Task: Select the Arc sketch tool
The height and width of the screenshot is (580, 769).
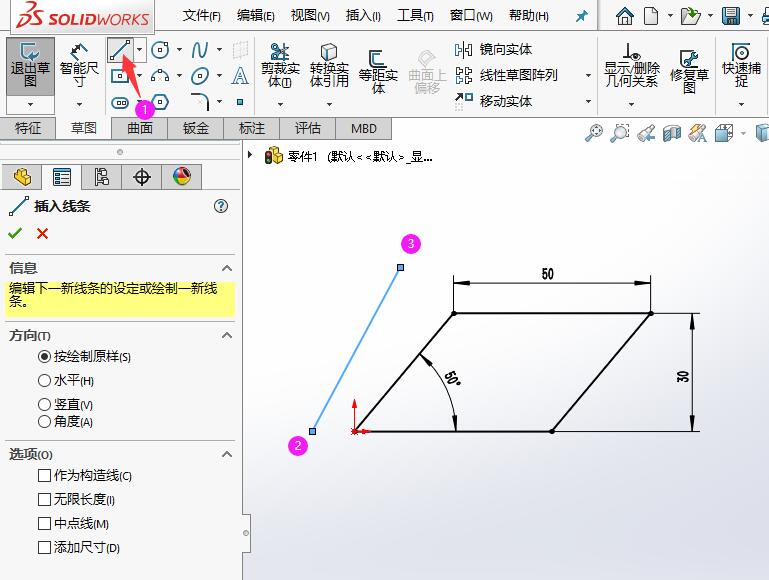Action: (160, 76)
